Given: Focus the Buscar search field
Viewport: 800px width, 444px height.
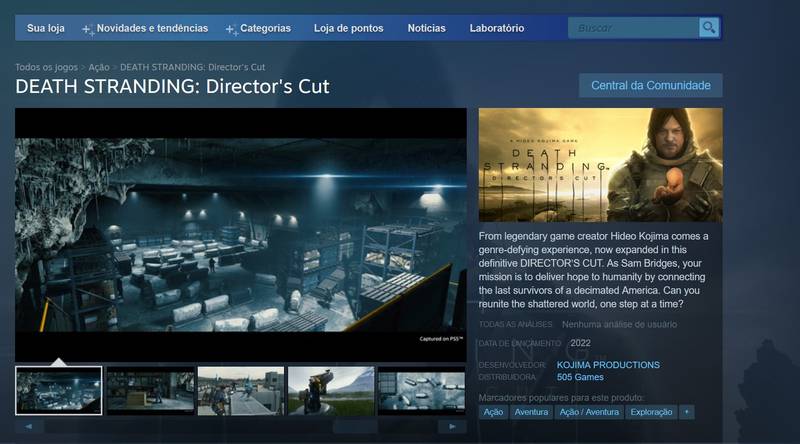Looking at the screenshot, I should point(633,28).
